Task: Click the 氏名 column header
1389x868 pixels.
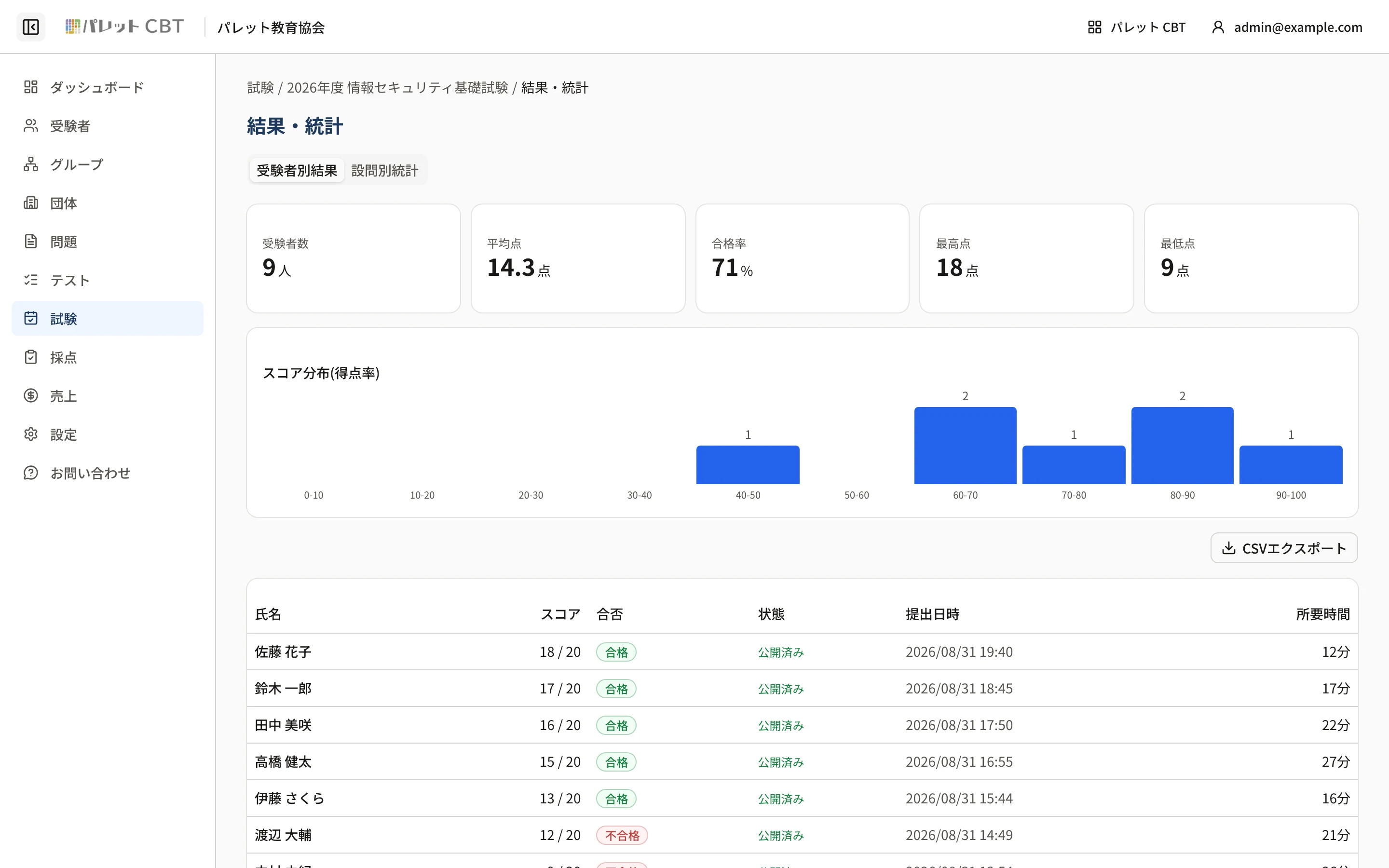Action: (x=268, y=614)
